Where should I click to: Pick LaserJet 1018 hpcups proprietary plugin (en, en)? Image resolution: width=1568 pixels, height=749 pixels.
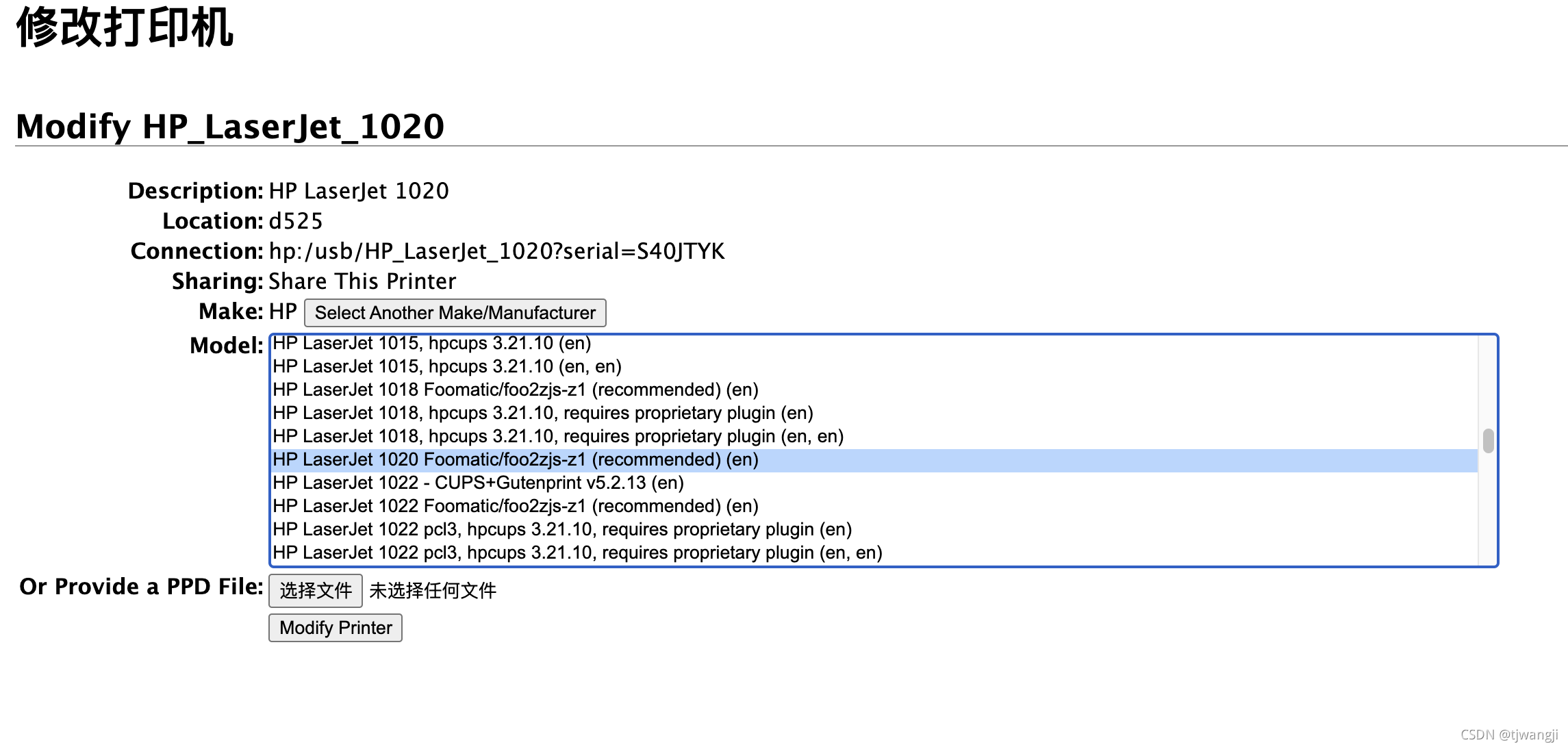pyautogui.click(x=557, y=437)
